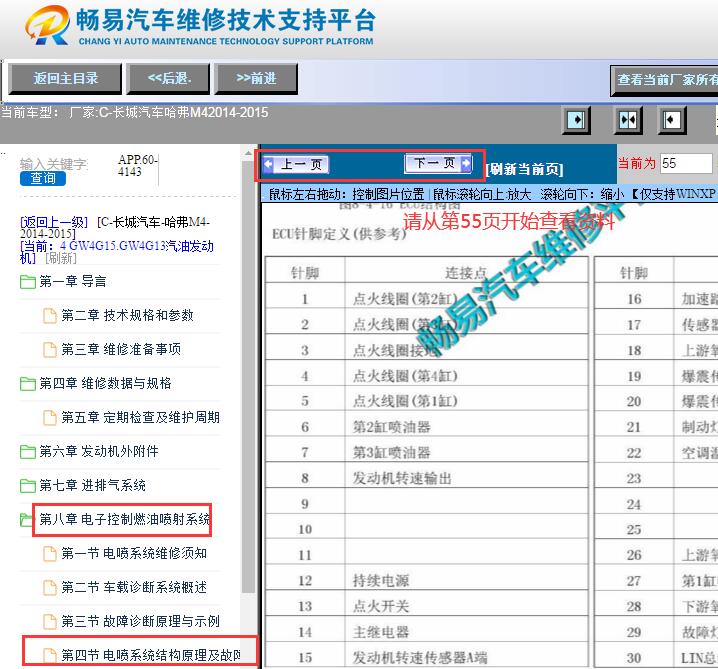Screen dimensions: 718x669
Task: Click the folder icon beside 第七章 进排气系统
Action: point(27,485)
